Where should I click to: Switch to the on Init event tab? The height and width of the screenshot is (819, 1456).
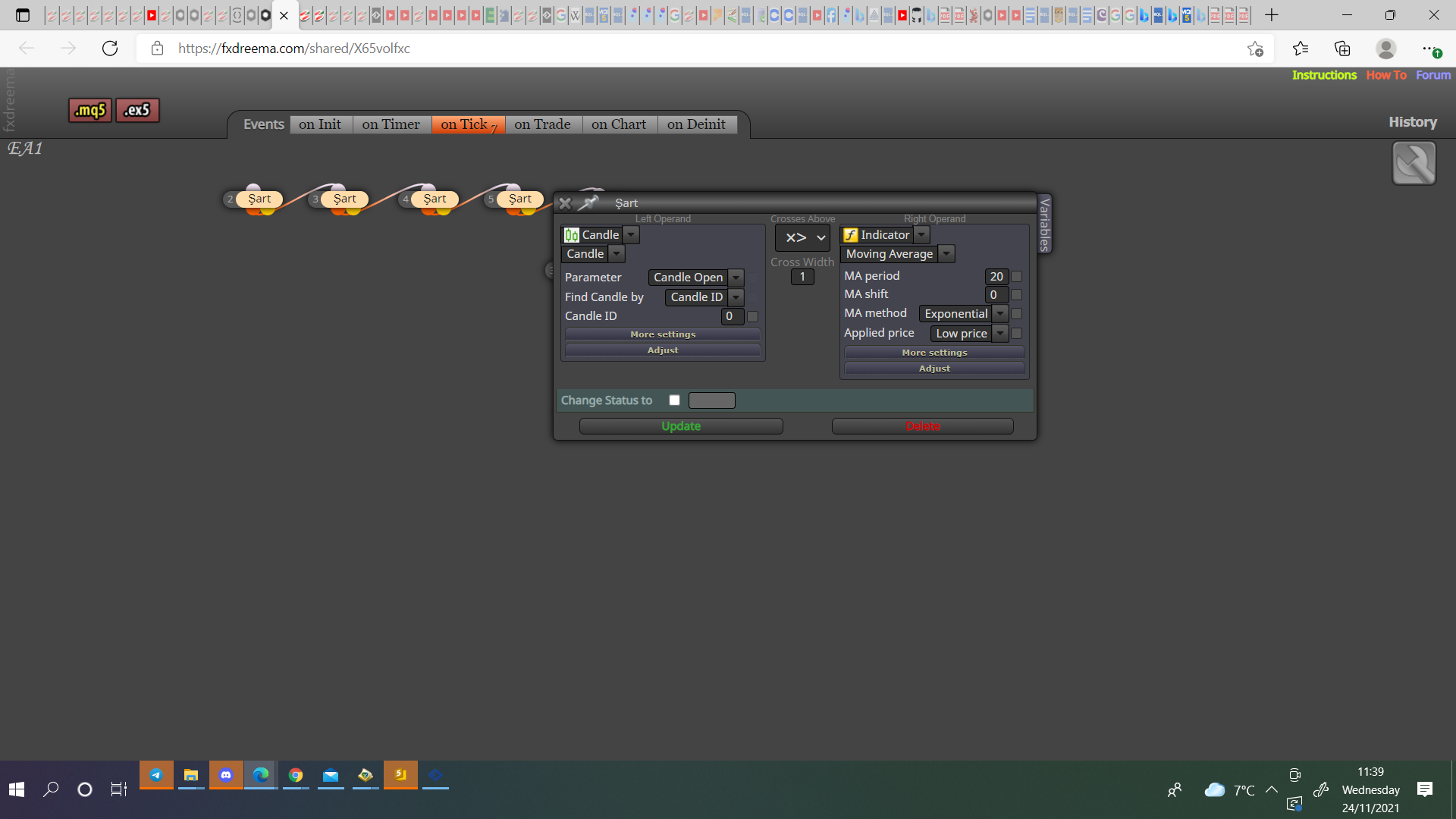[x=320, y=124]
